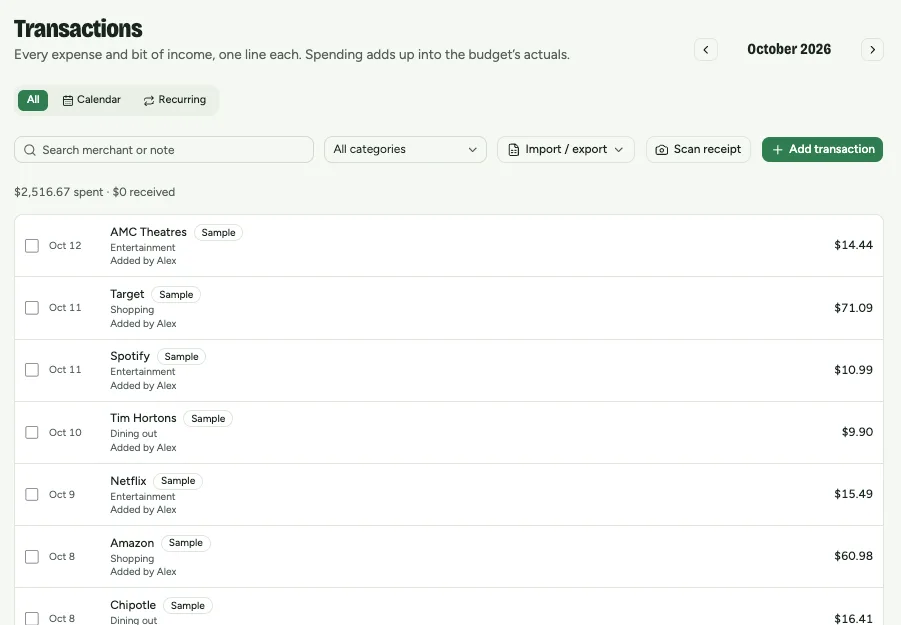Click the document icon on Import / export
901x625 pixels.
tap(514, 150)
